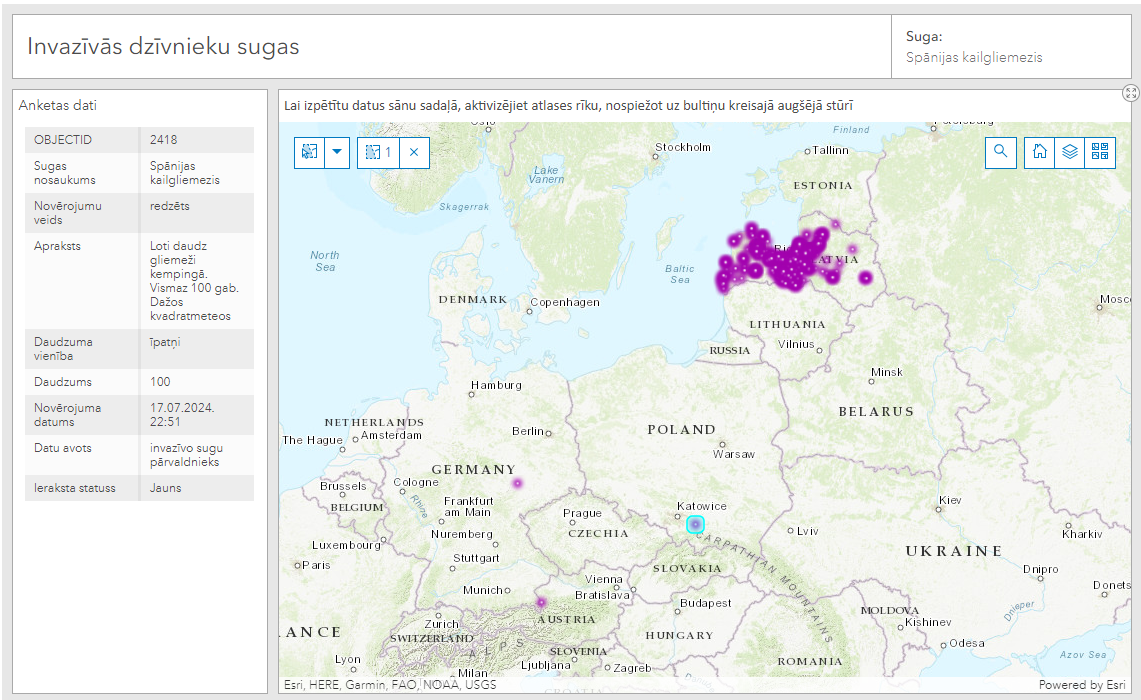Open the basemap gallery
The image size is (1141, 700).
[1100, 152]
